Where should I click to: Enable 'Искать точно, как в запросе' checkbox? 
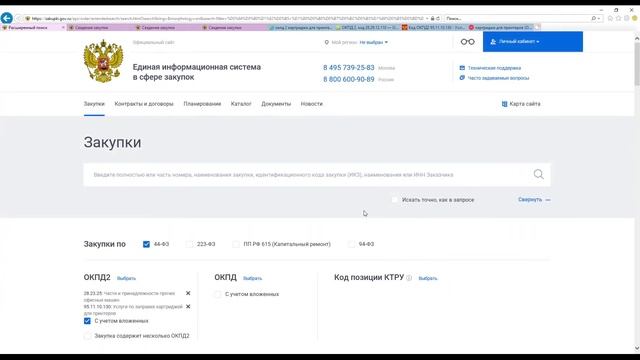click(394, 200)
